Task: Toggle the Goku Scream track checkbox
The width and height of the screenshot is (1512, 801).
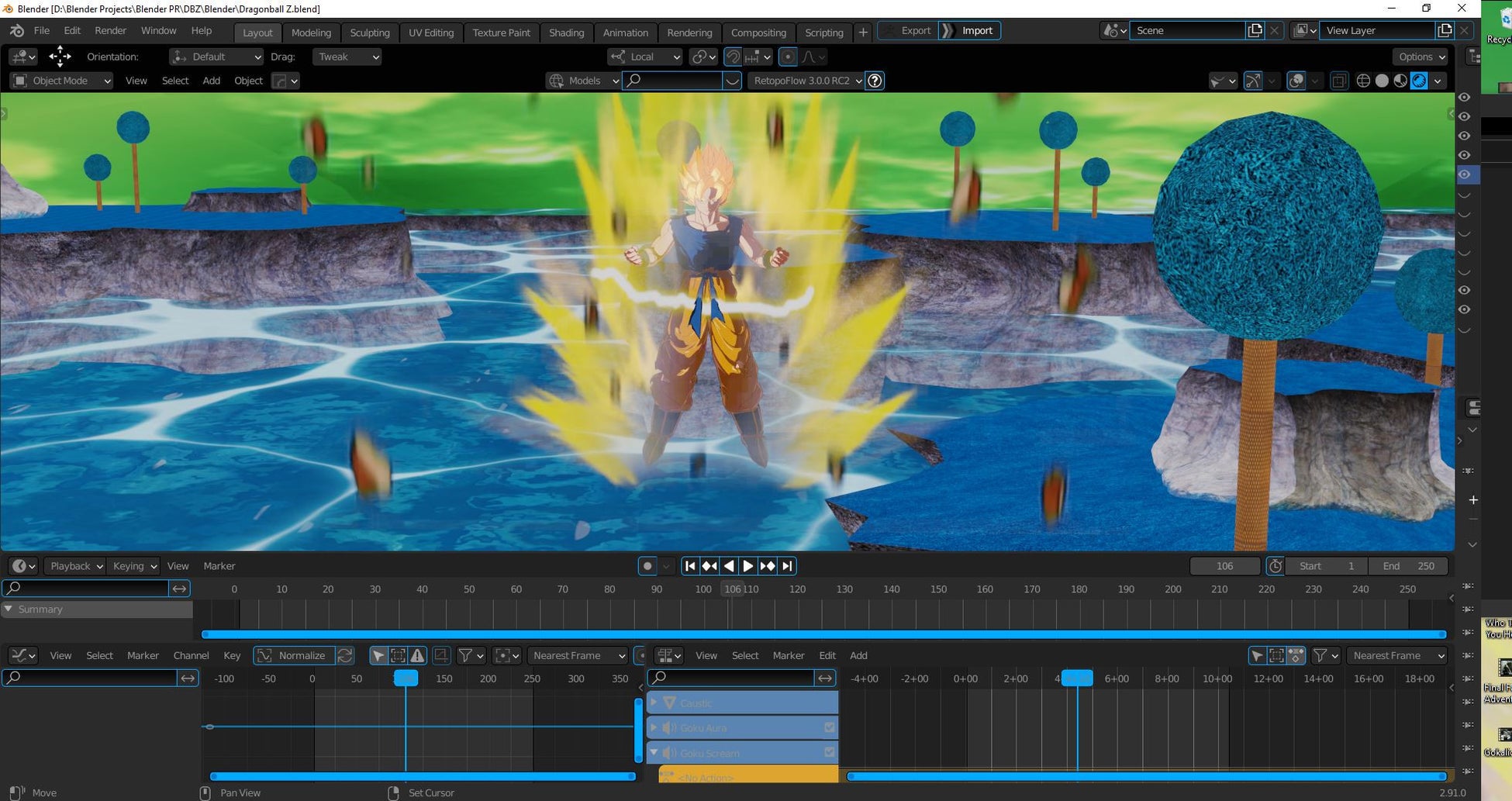Action: tap(830, 752)
